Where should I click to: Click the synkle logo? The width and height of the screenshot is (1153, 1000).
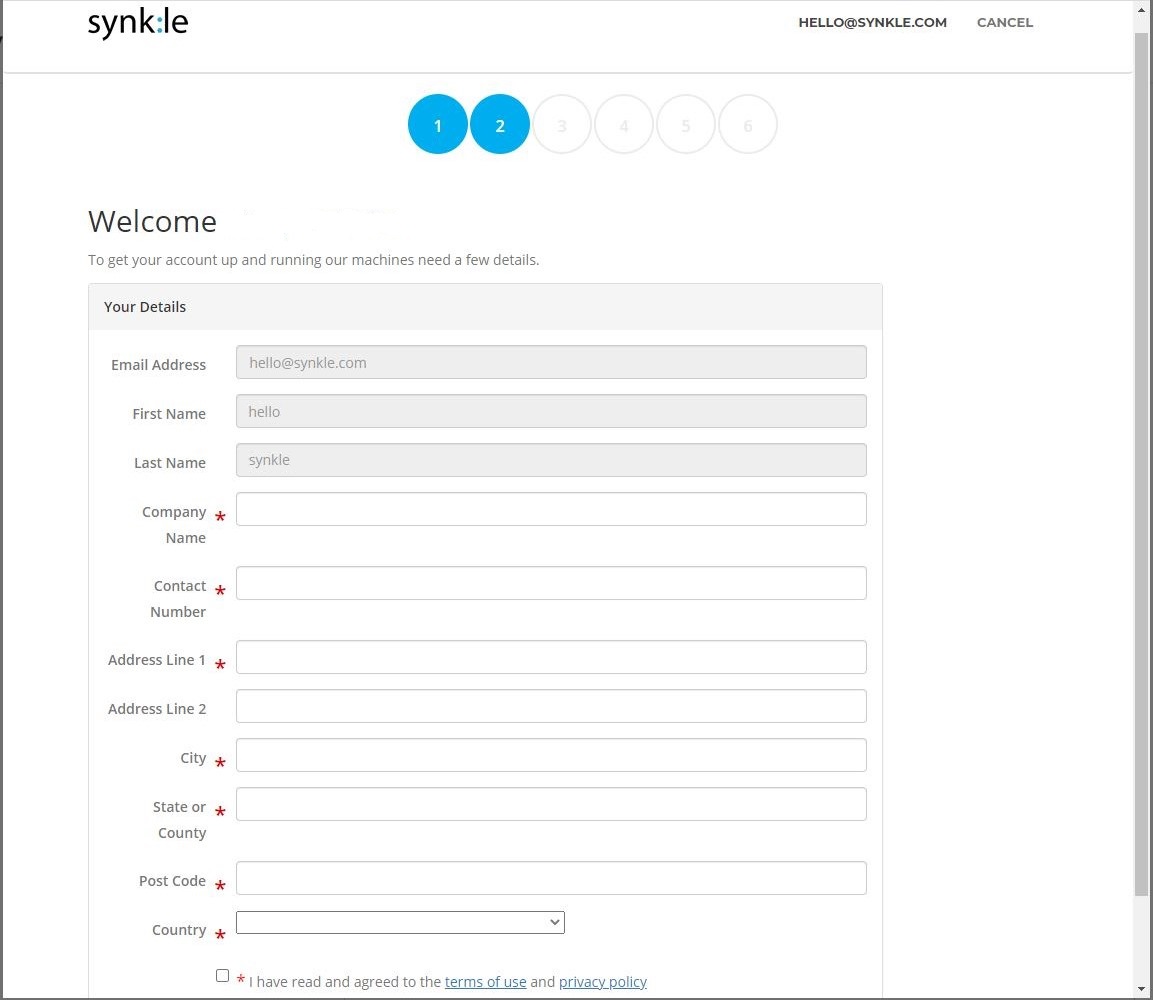[x=138, y=23]
